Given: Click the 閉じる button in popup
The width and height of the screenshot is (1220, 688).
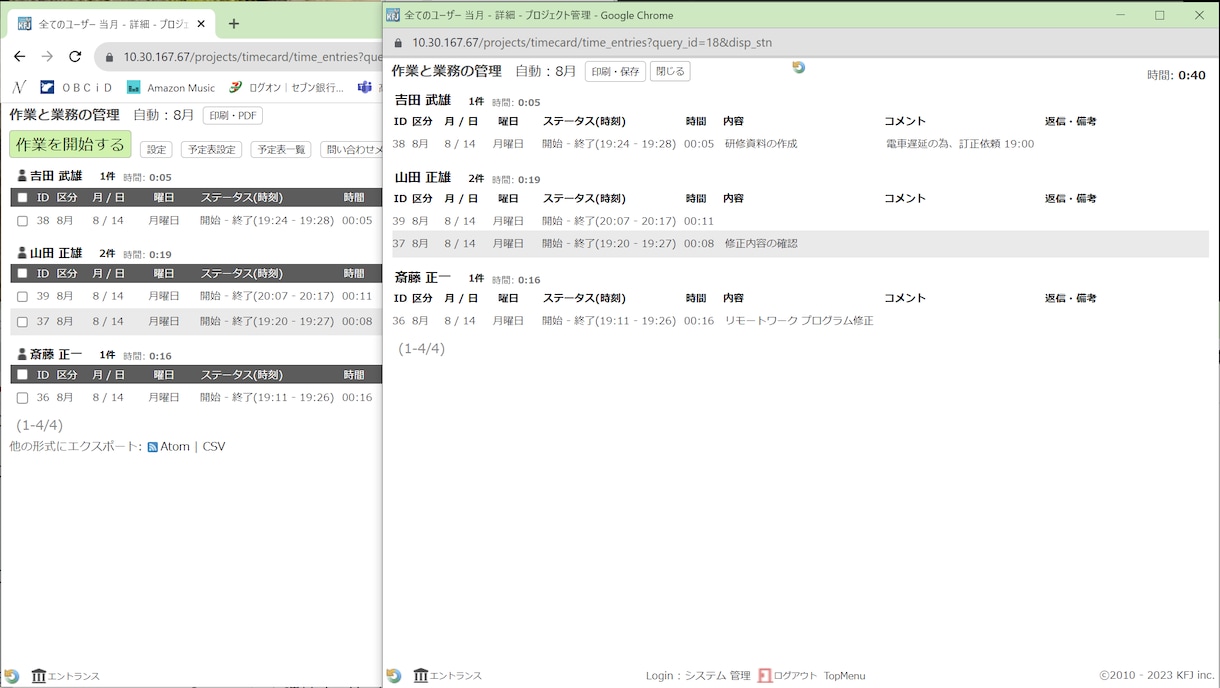Looking at the screenshot, I should coord(670,72).
